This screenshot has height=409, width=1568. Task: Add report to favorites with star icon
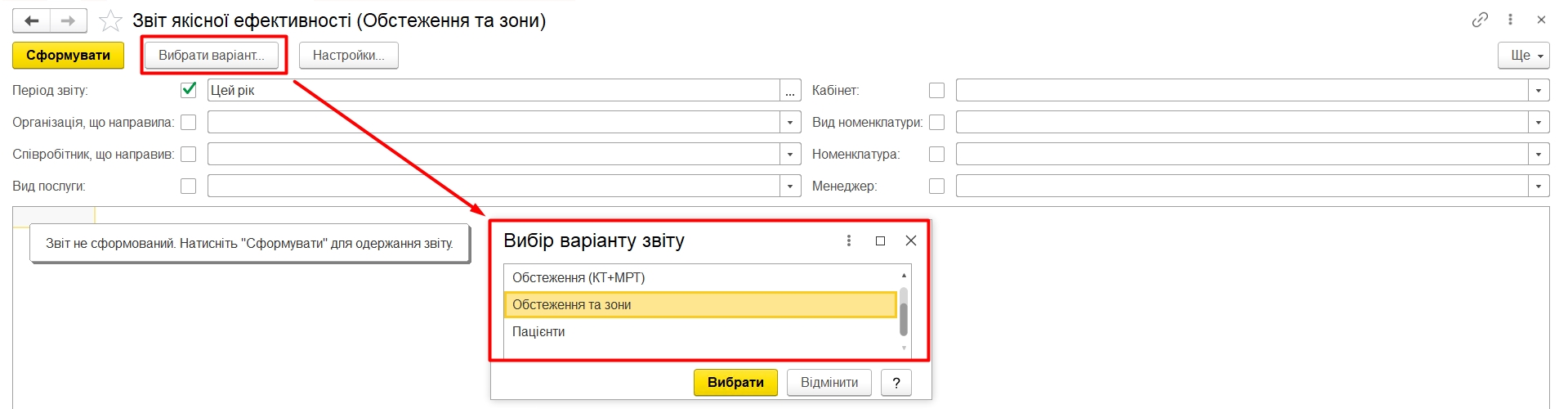tap(110, 20)
